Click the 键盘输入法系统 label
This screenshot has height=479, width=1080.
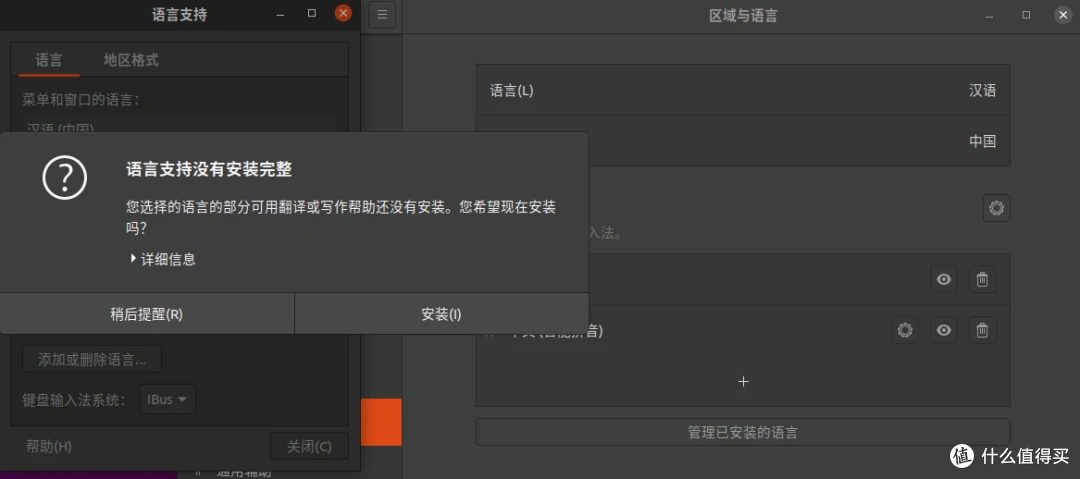coord(74,400)
